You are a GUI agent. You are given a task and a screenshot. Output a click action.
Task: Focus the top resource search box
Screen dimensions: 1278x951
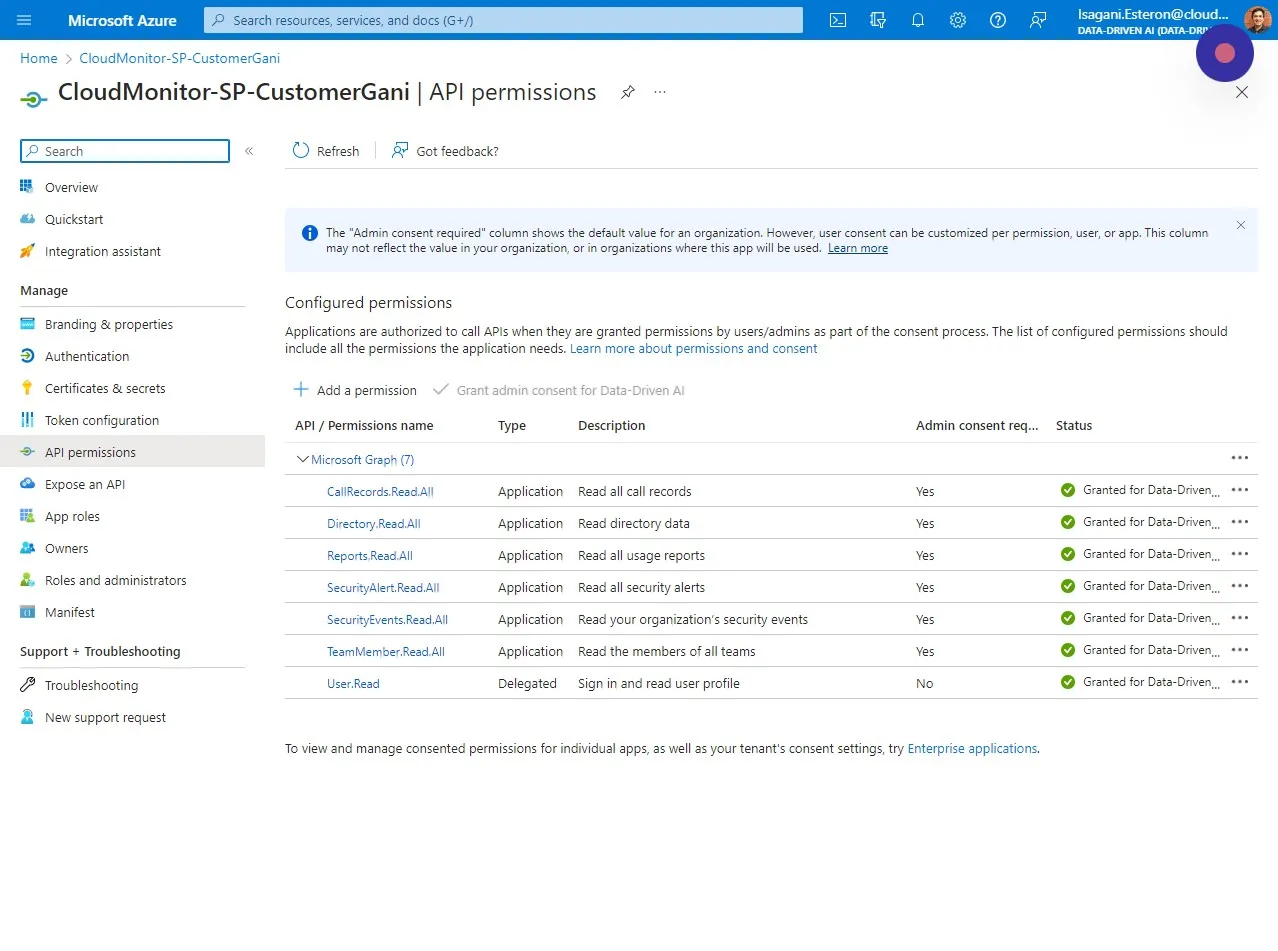[x=503, y=20]
